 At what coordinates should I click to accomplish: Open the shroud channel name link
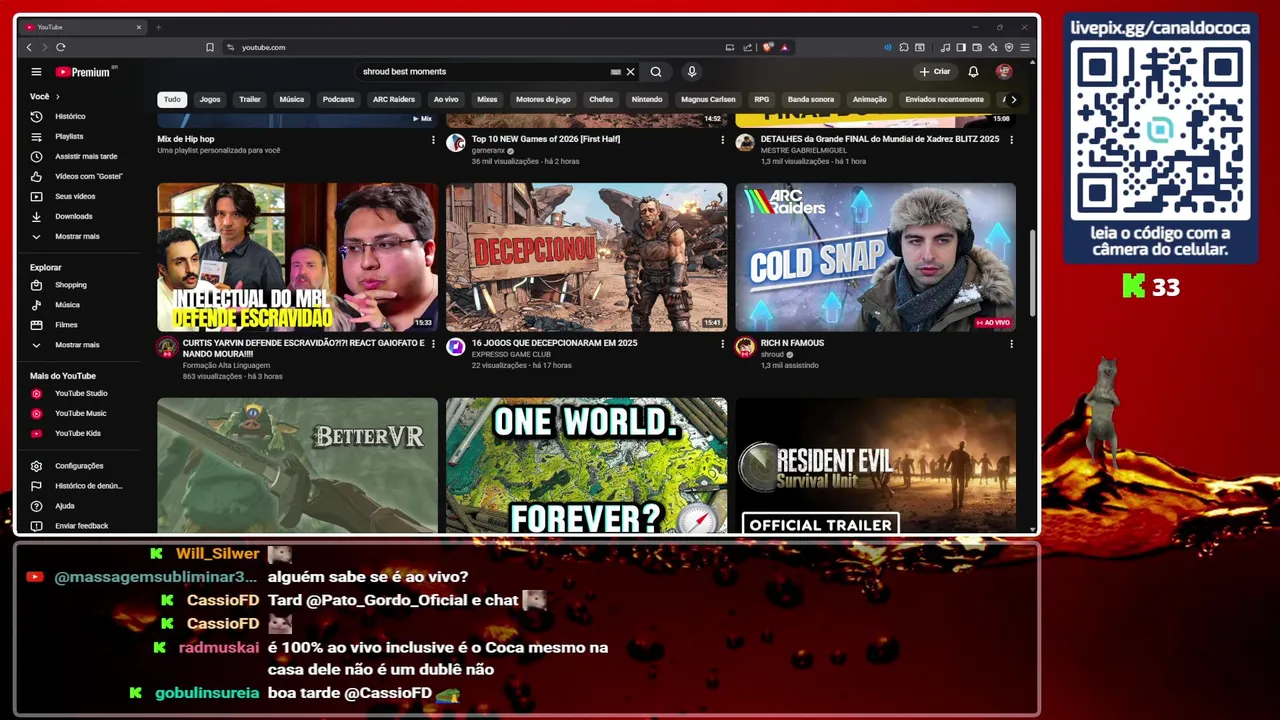[x=772, y=355]
